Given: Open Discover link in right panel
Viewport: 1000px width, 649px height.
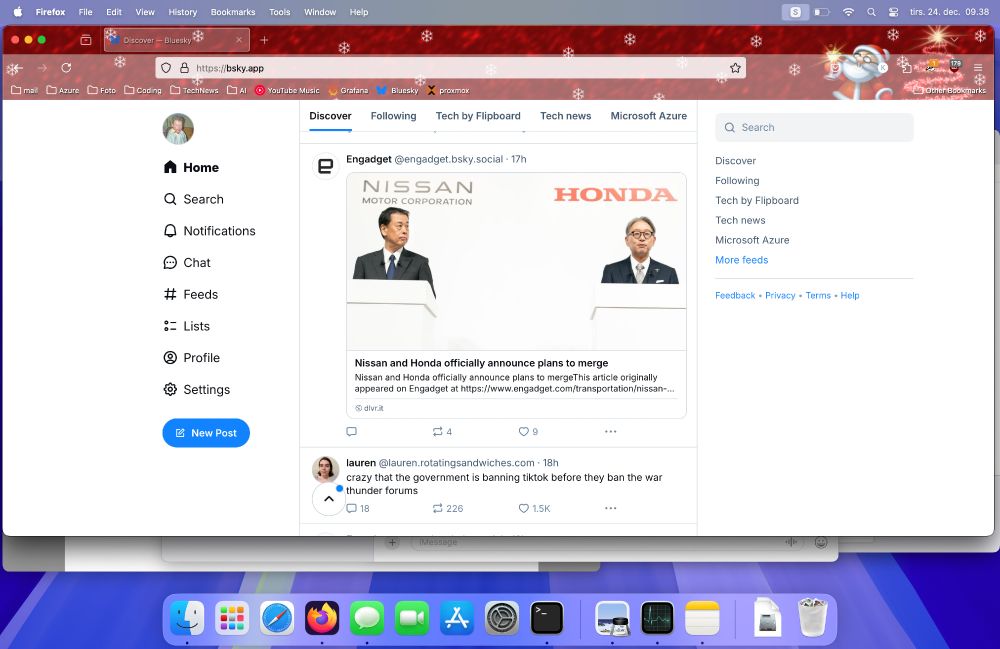Looking at the screenshot, I should coord(735,161).
